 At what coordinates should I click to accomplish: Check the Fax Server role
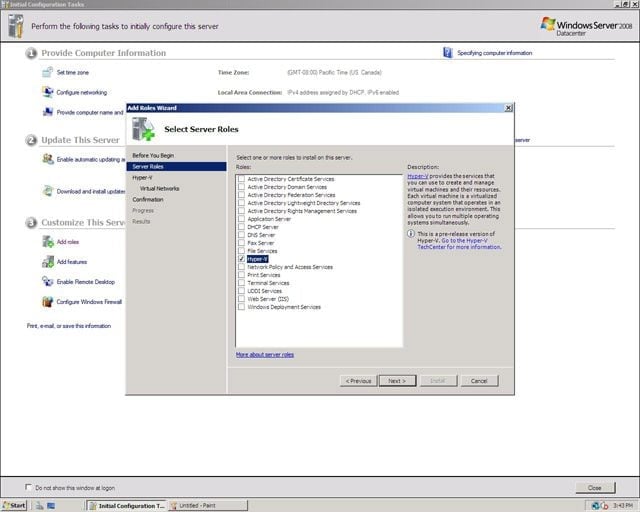[x=242, y=243]
